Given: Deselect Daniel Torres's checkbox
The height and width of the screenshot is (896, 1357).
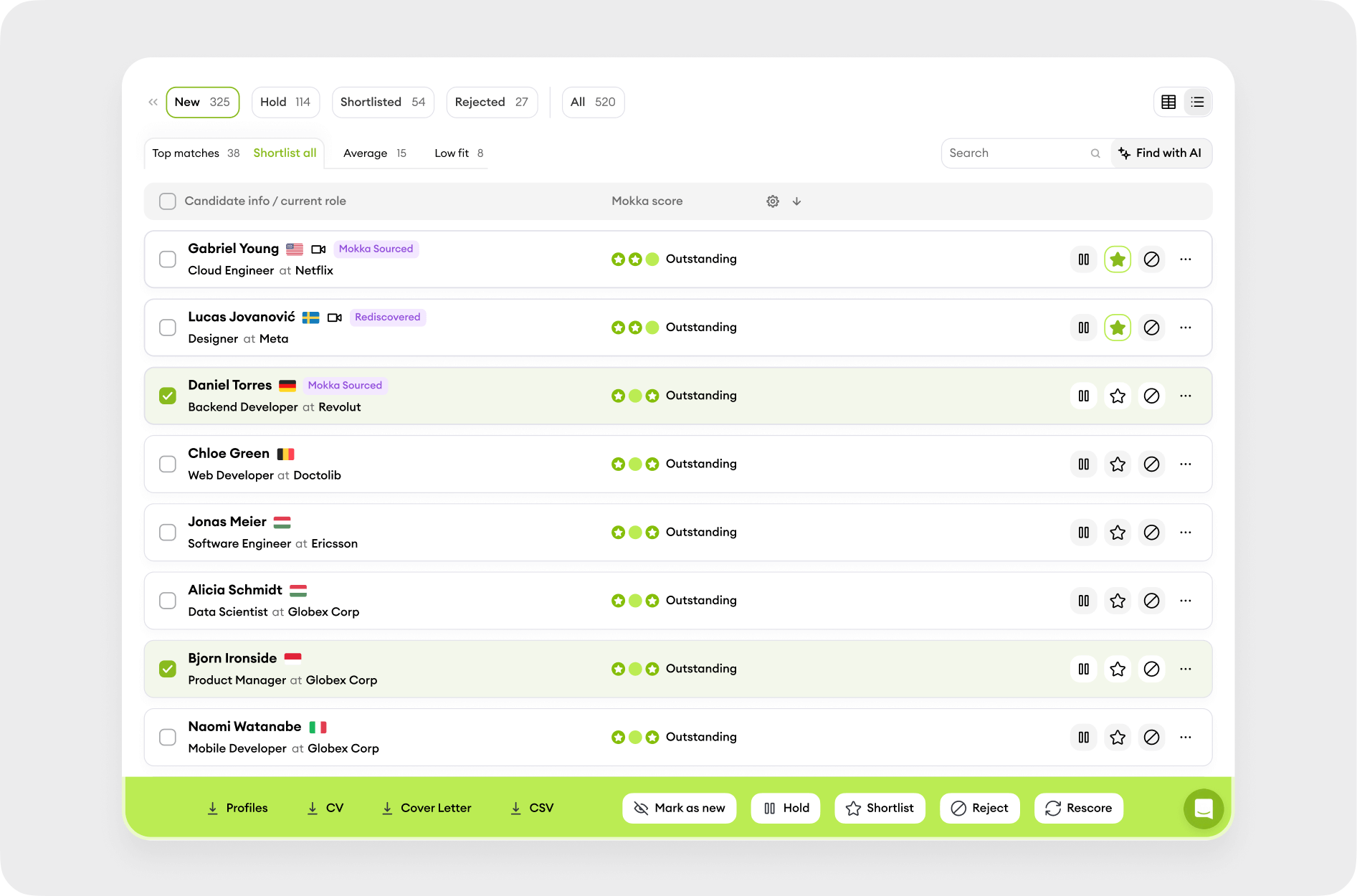Looking at the screenshot, I should pyautogui.click(x=168, y=395).
